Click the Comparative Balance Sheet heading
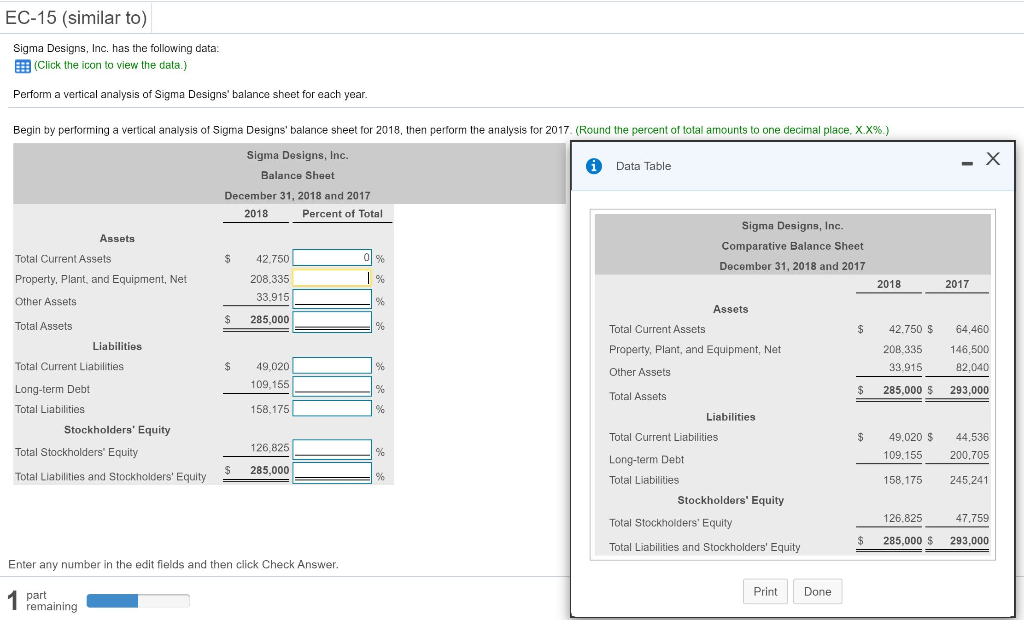The height and width of the screenshot is (620, 1024). point(792,246)
